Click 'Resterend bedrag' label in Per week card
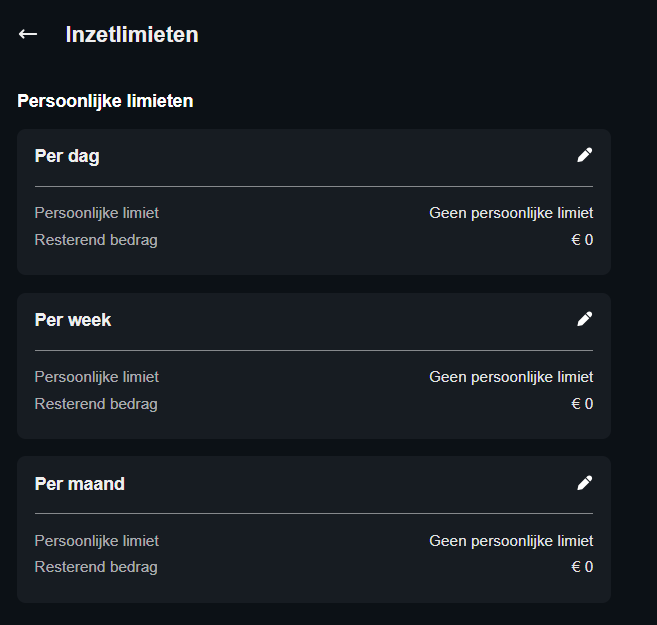The width and height of the screenshot is (657, 625). click(x=96, y=404)
